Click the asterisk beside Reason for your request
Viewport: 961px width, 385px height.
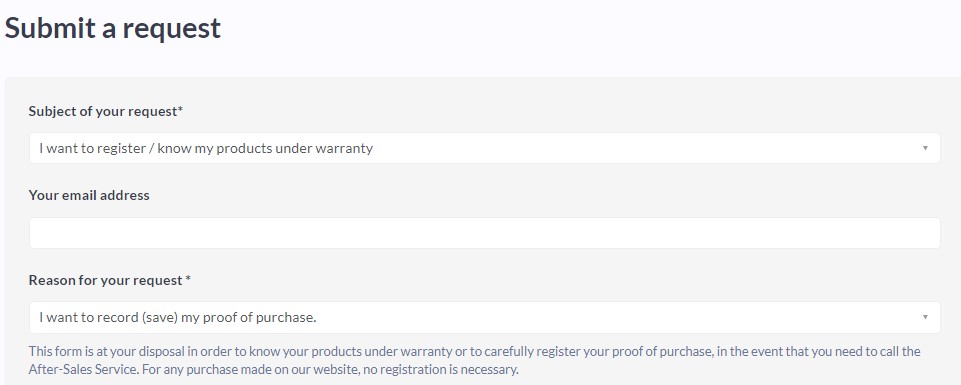[x=188, y=279]
